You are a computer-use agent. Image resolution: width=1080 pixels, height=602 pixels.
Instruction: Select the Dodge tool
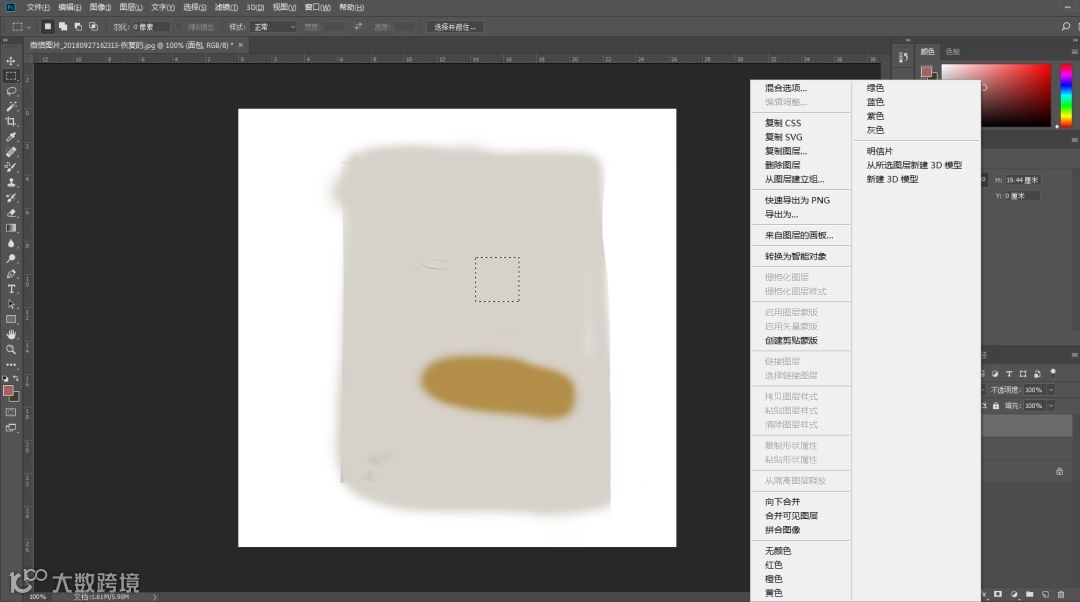coord(11,258)
